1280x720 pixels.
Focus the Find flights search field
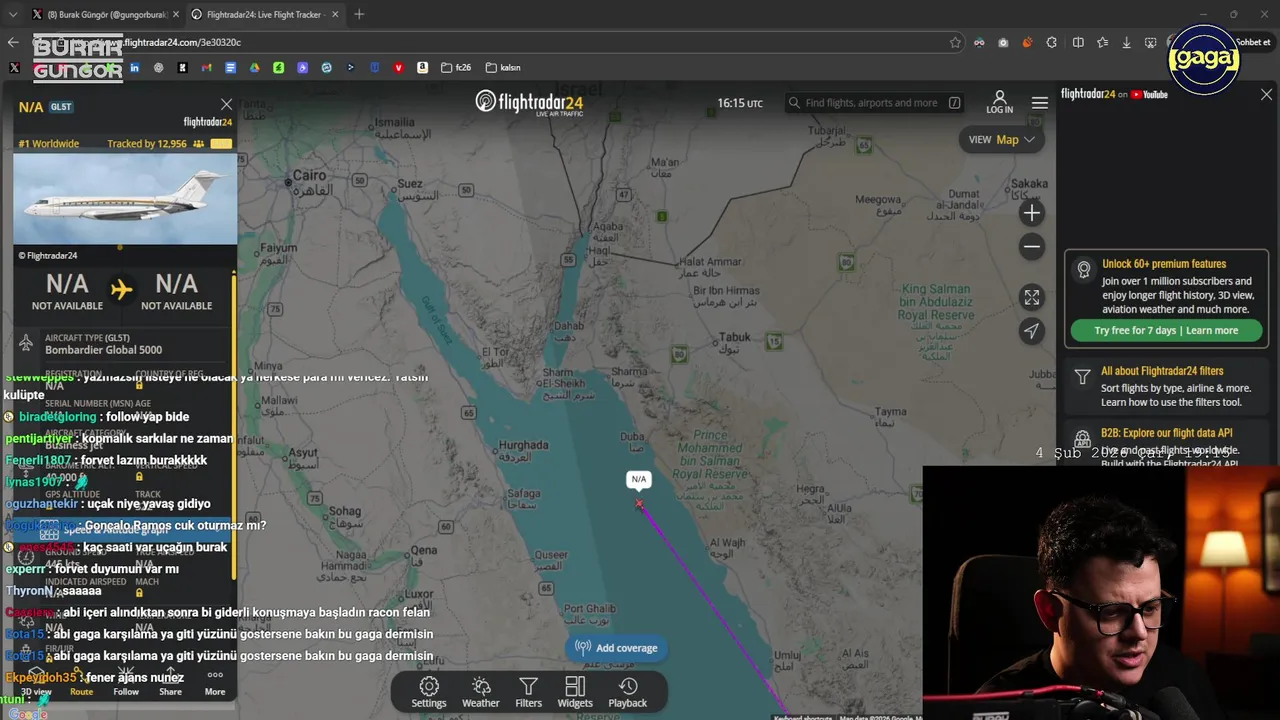pyautogui.click(x=875, y=103)
